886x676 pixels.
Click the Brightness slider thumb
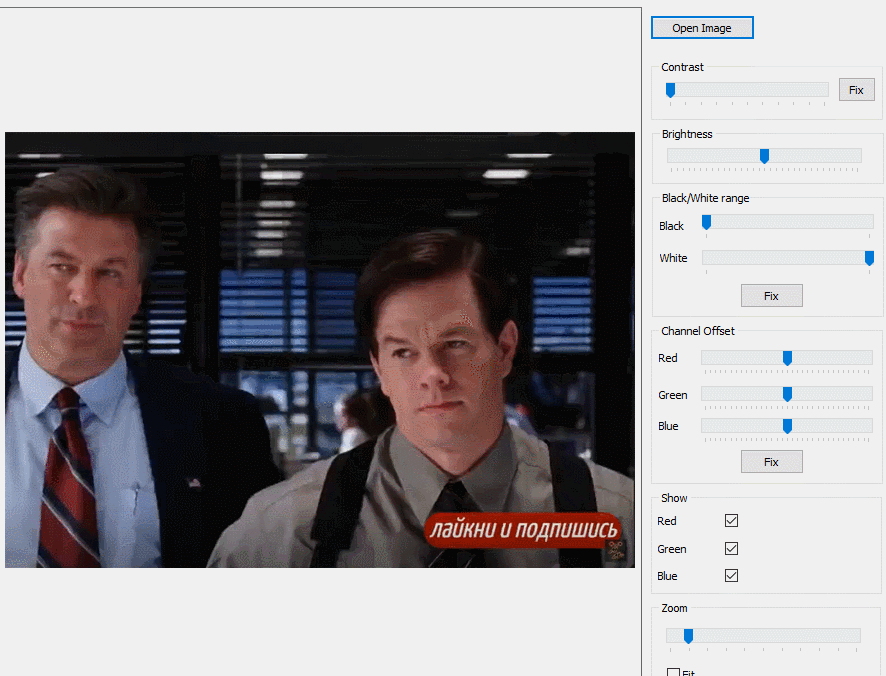(x=764, y=157)
